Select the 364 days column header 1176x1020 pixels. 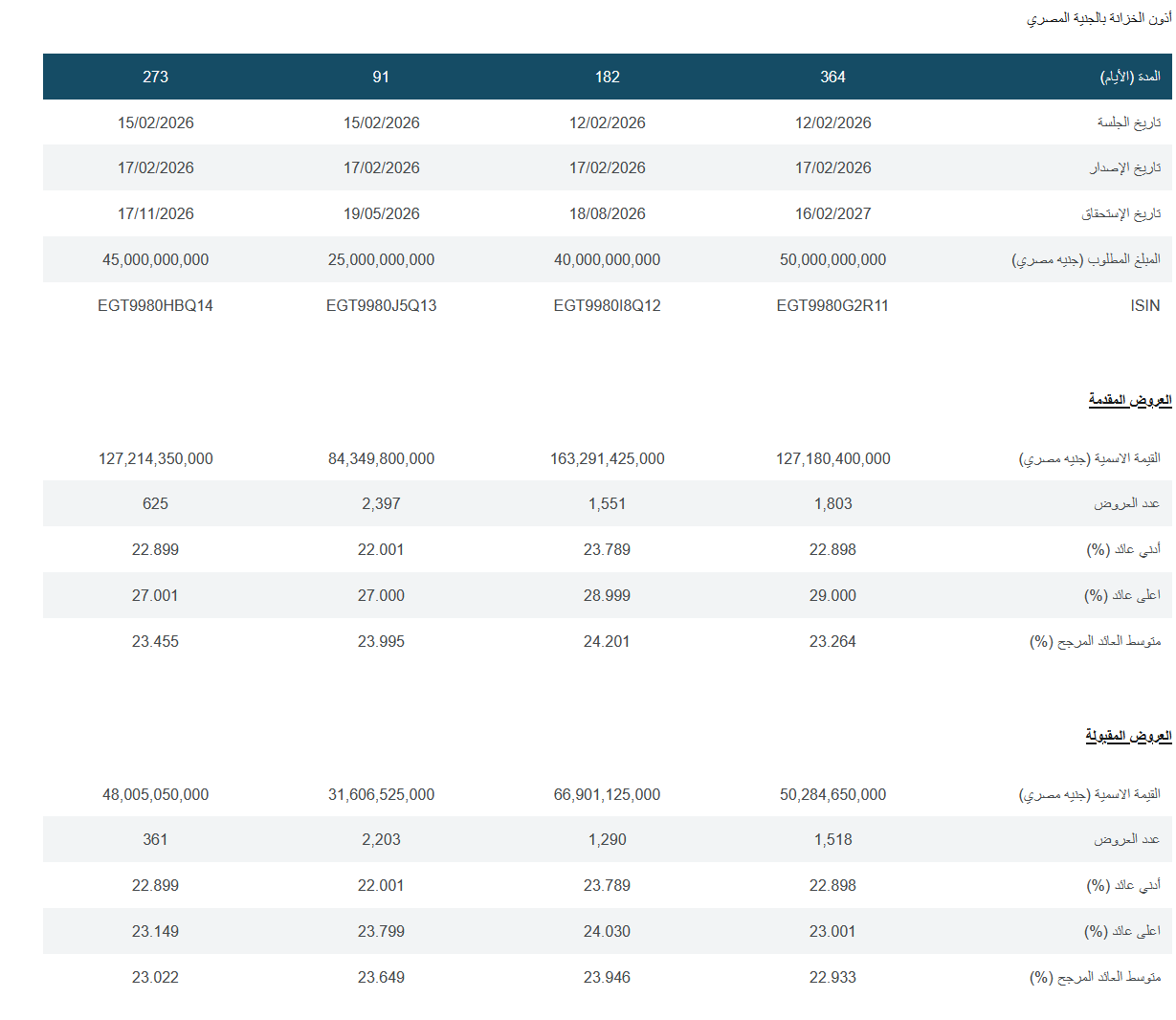pos(832,77)
